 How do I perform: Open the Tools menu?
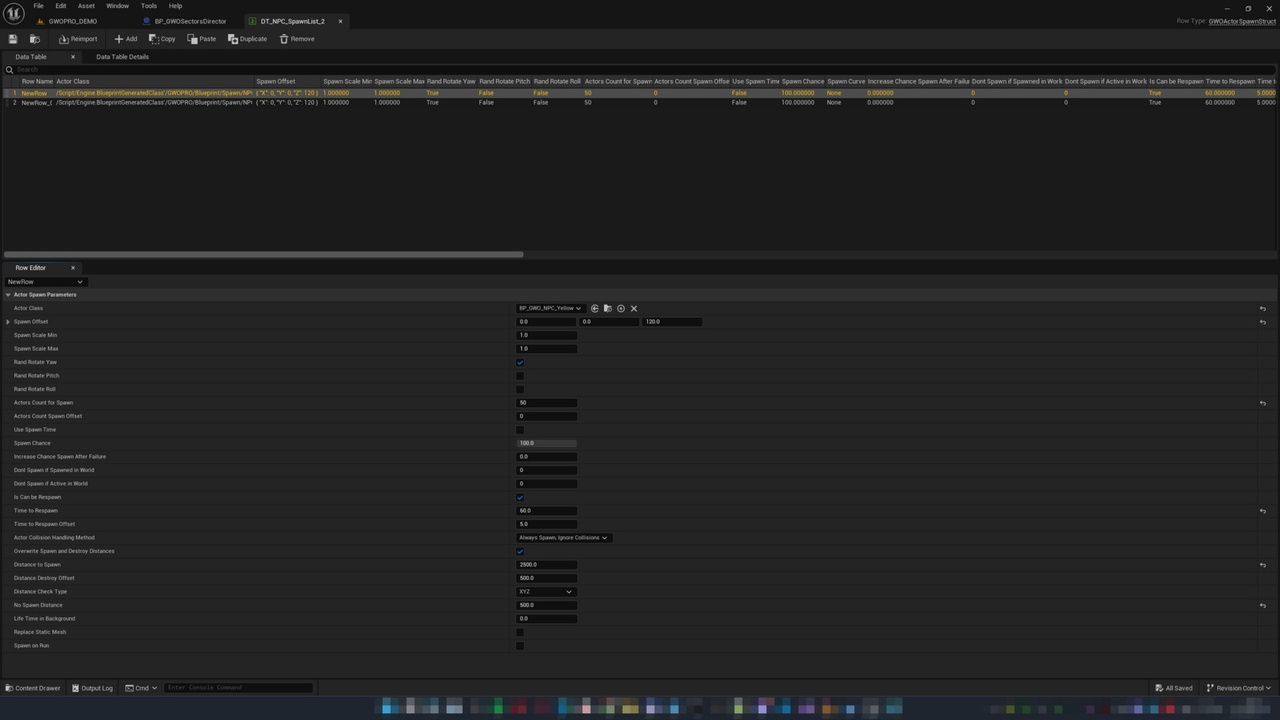click(149, 6)
